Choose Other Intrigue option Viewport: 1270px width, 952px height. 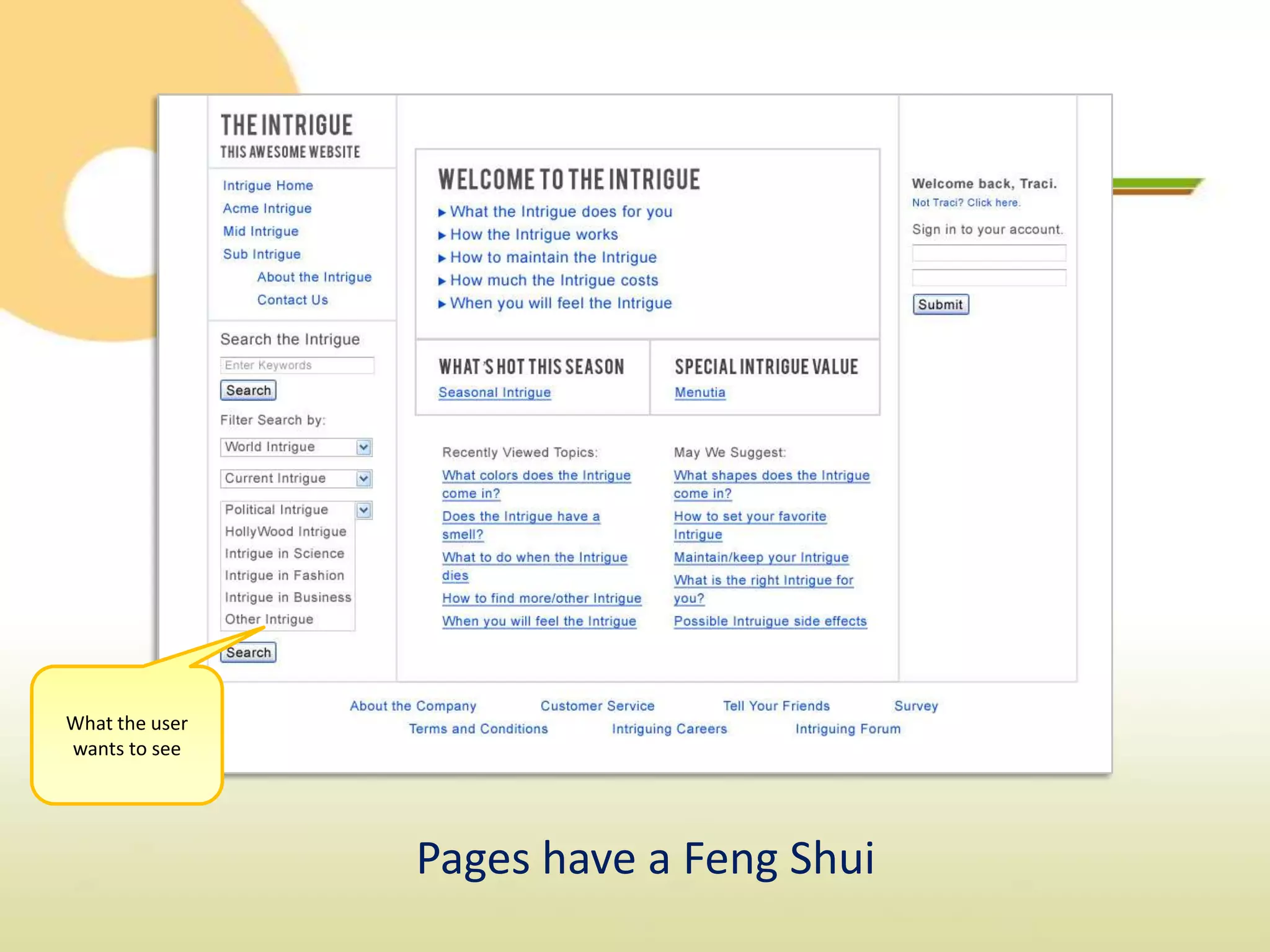pyautogui.click(x=269, y=619)
